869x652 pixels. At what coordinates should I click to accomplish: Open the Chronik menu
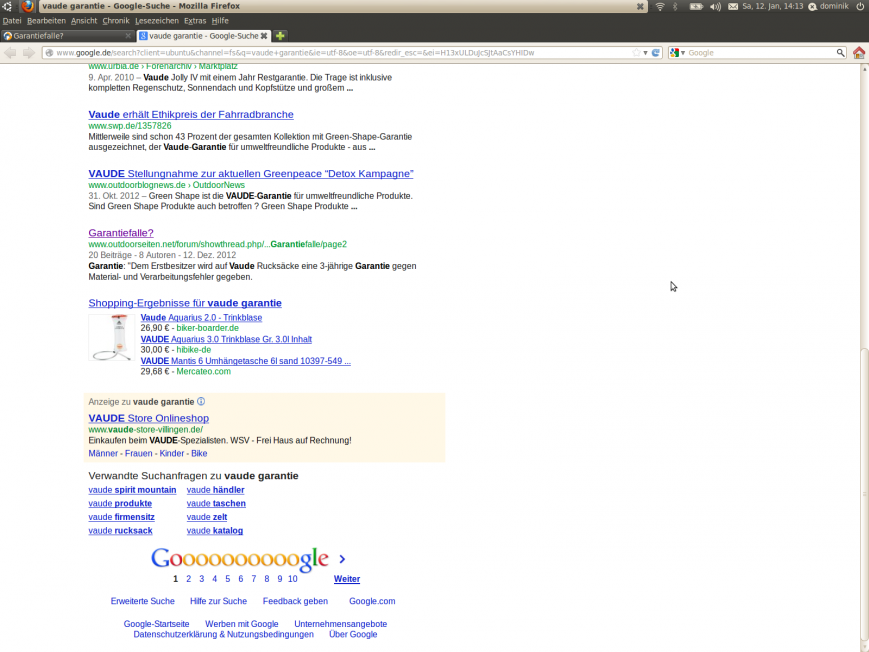click(115, 21)
